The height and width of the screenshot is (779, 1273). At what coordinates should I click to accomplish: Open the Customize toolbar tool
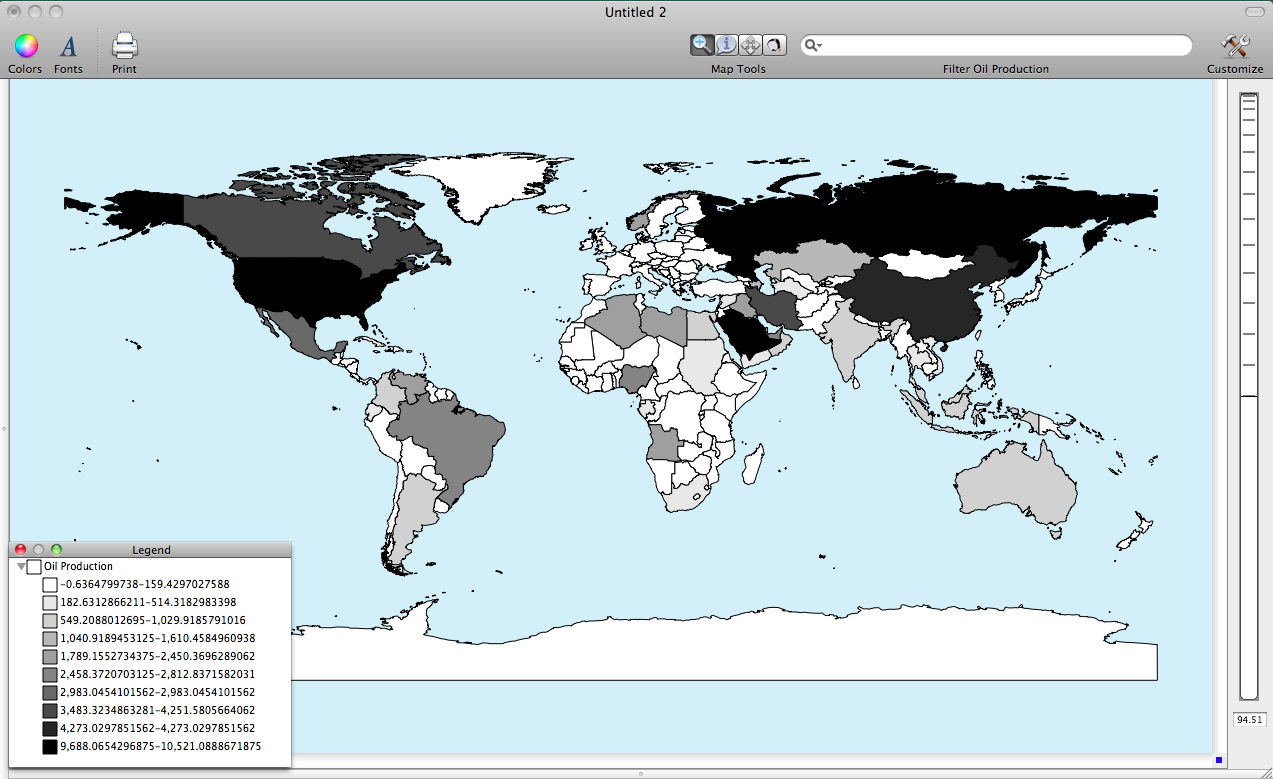click(x=1235, y=46)
